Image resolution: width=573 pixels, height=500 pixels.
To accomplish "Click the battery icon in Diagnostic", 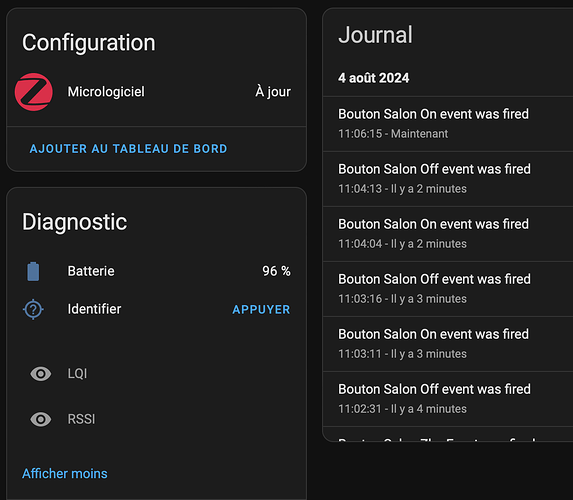I will pos(33,271).
